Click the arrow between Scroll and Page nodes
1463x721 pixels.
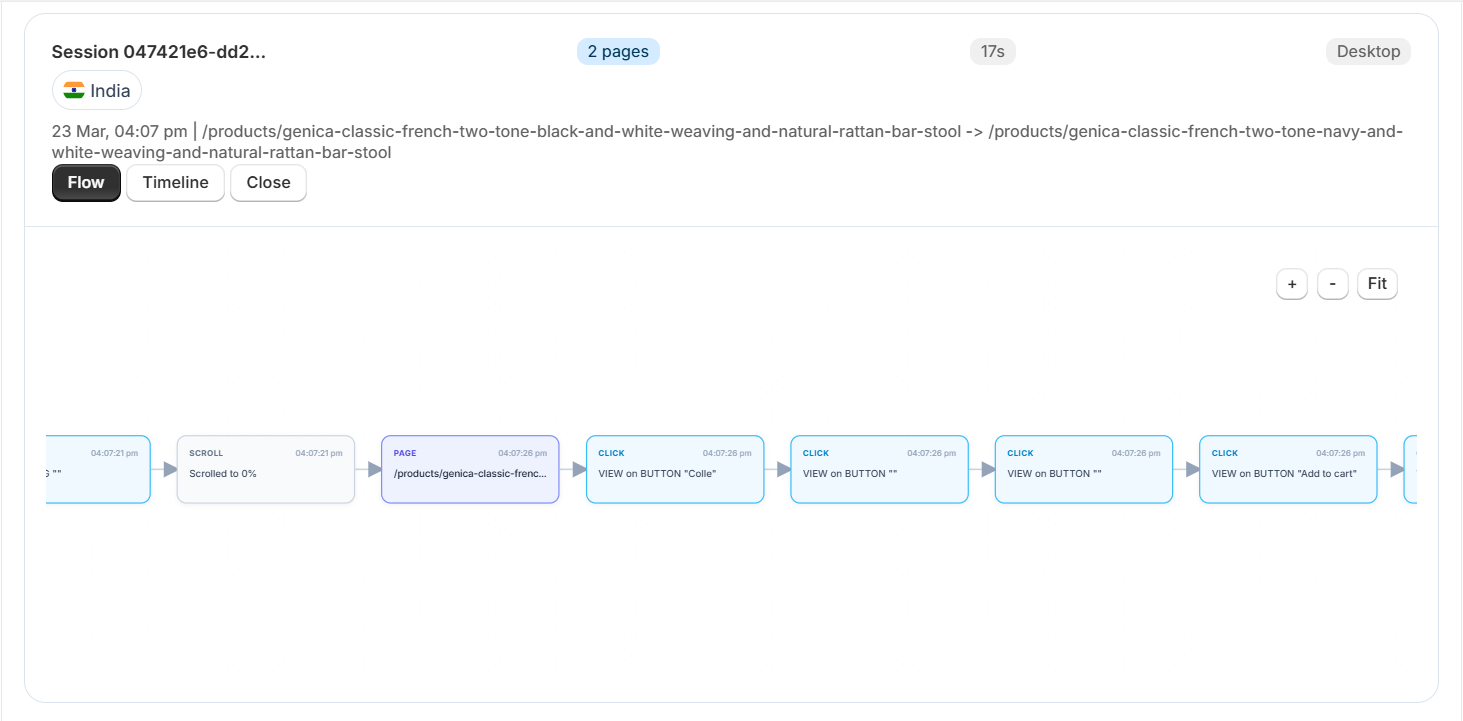pyautogui.click(x=369, y=469)
